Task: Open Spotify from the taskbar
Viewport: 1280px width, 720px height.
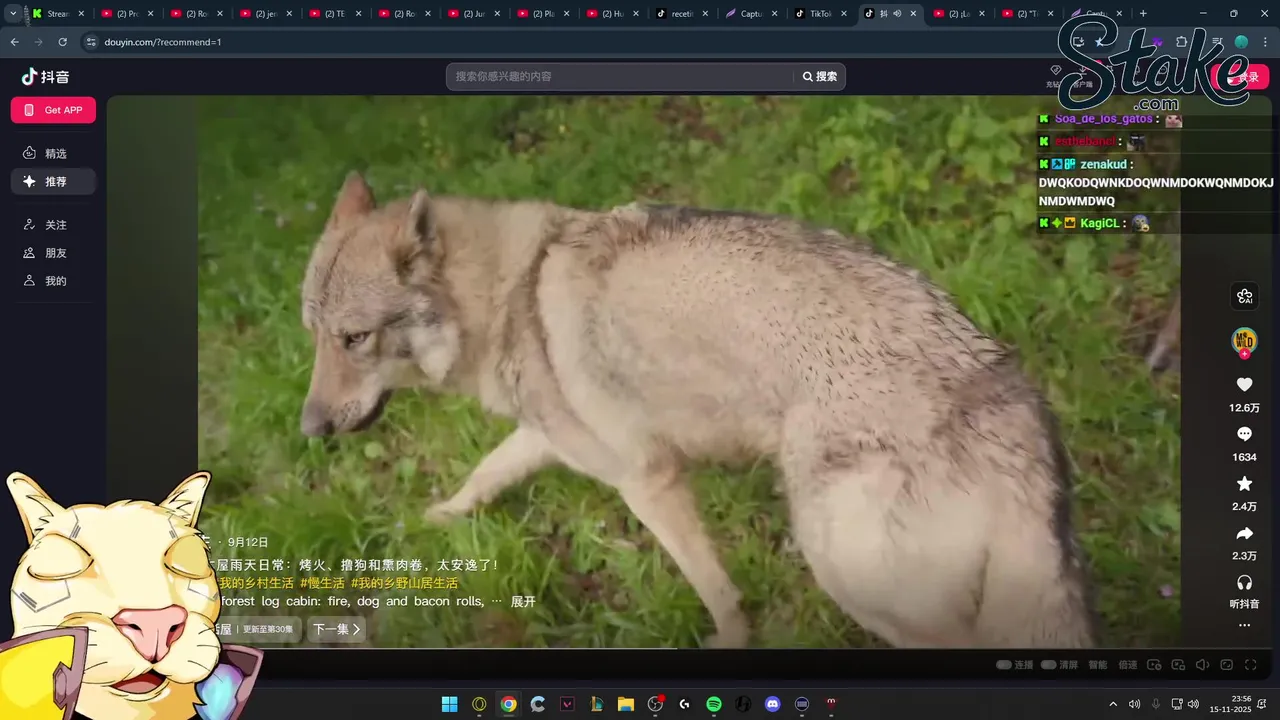Action: pos(714,704)
